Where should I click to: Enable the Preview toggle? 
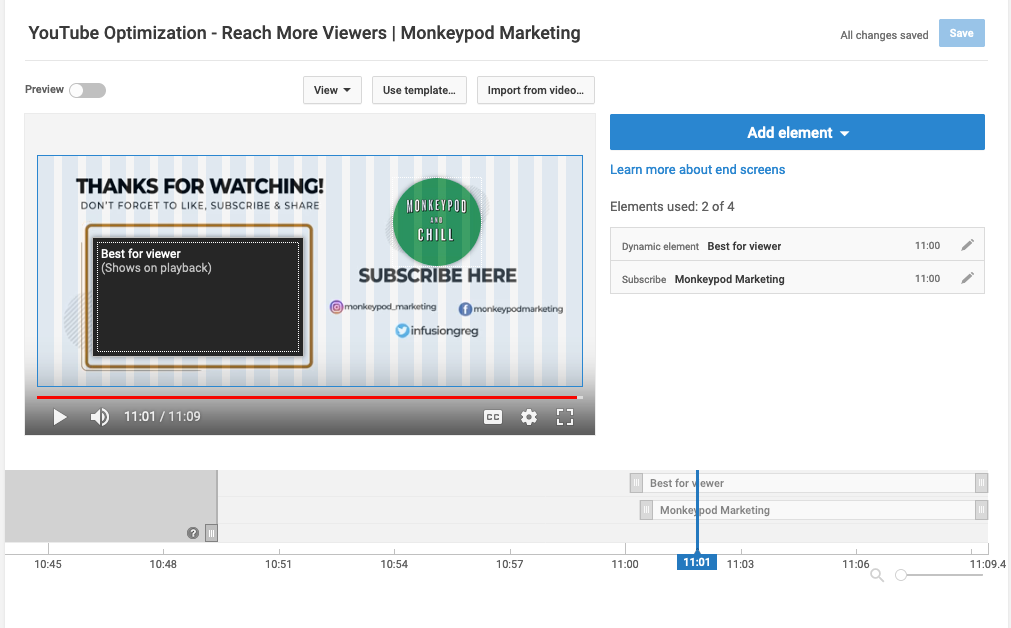[x=87, y=89]
